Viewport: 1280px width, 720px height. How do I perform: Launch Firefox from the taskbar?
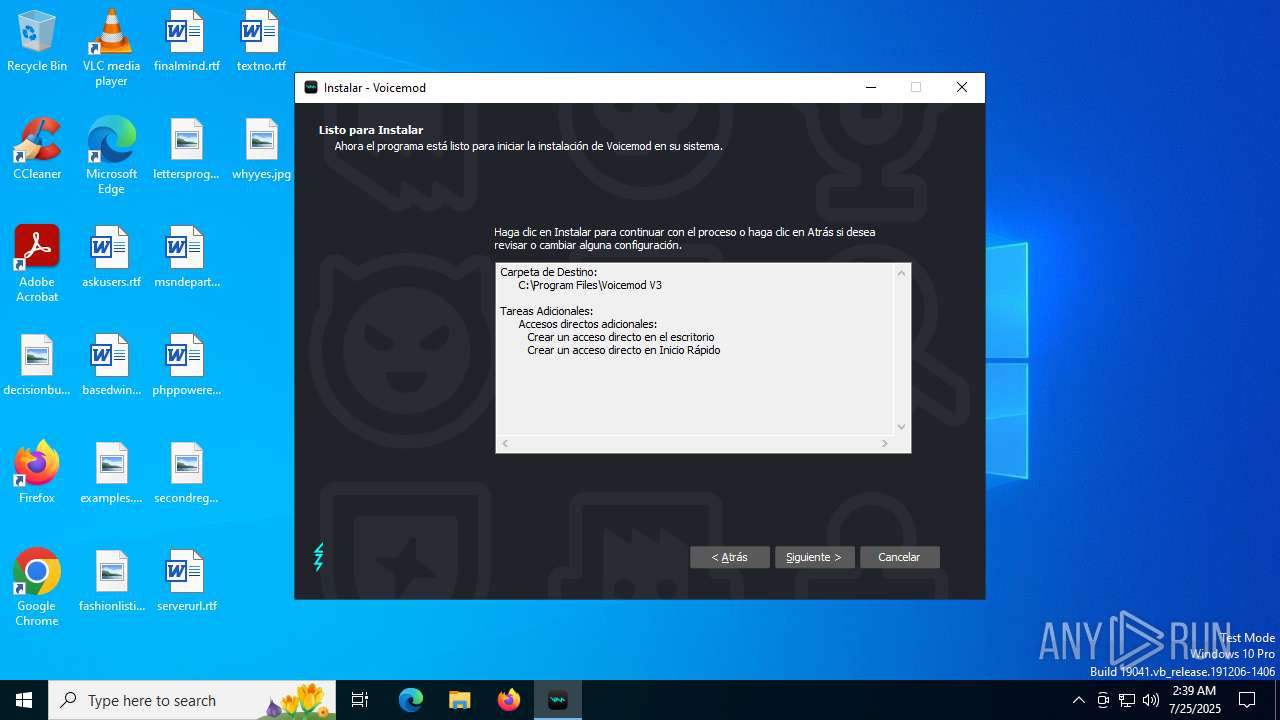click(x=509, y=700)
